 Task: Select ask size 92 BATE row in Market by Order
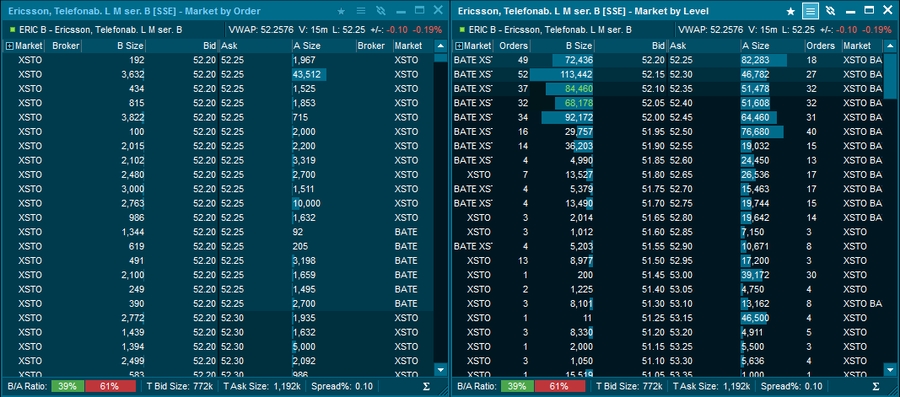[297, 232]
